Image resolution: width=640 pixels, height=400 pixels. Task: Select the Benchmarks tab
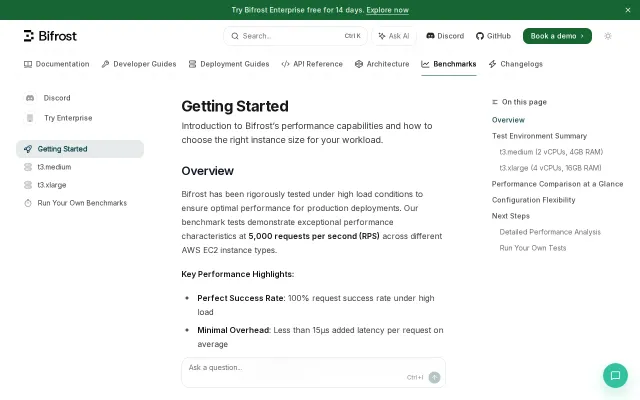click(x=449, y=64)
